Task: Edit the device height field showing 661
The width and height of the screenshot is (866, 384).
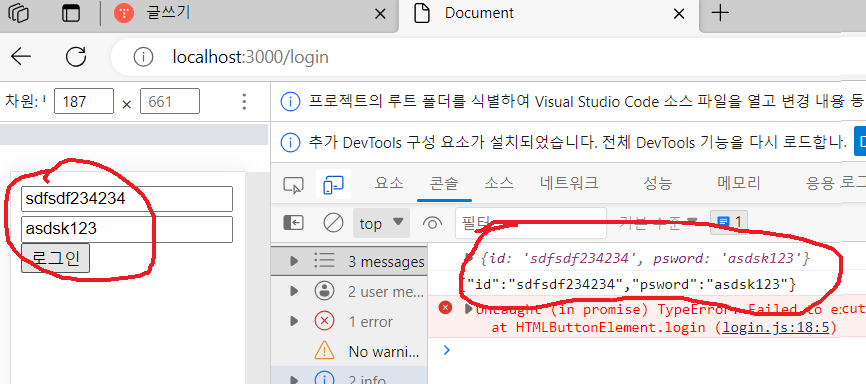Action: (x=170, y=102)
